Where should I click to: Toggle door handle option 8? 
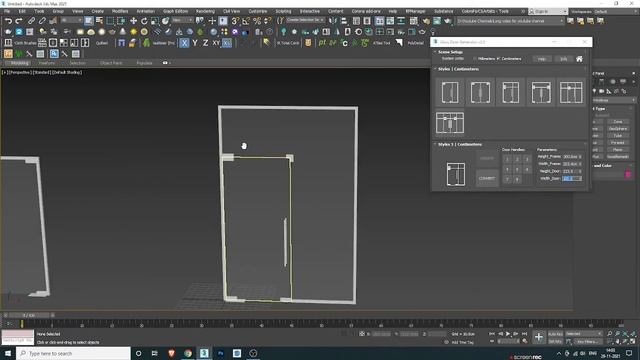coord(517,179)
